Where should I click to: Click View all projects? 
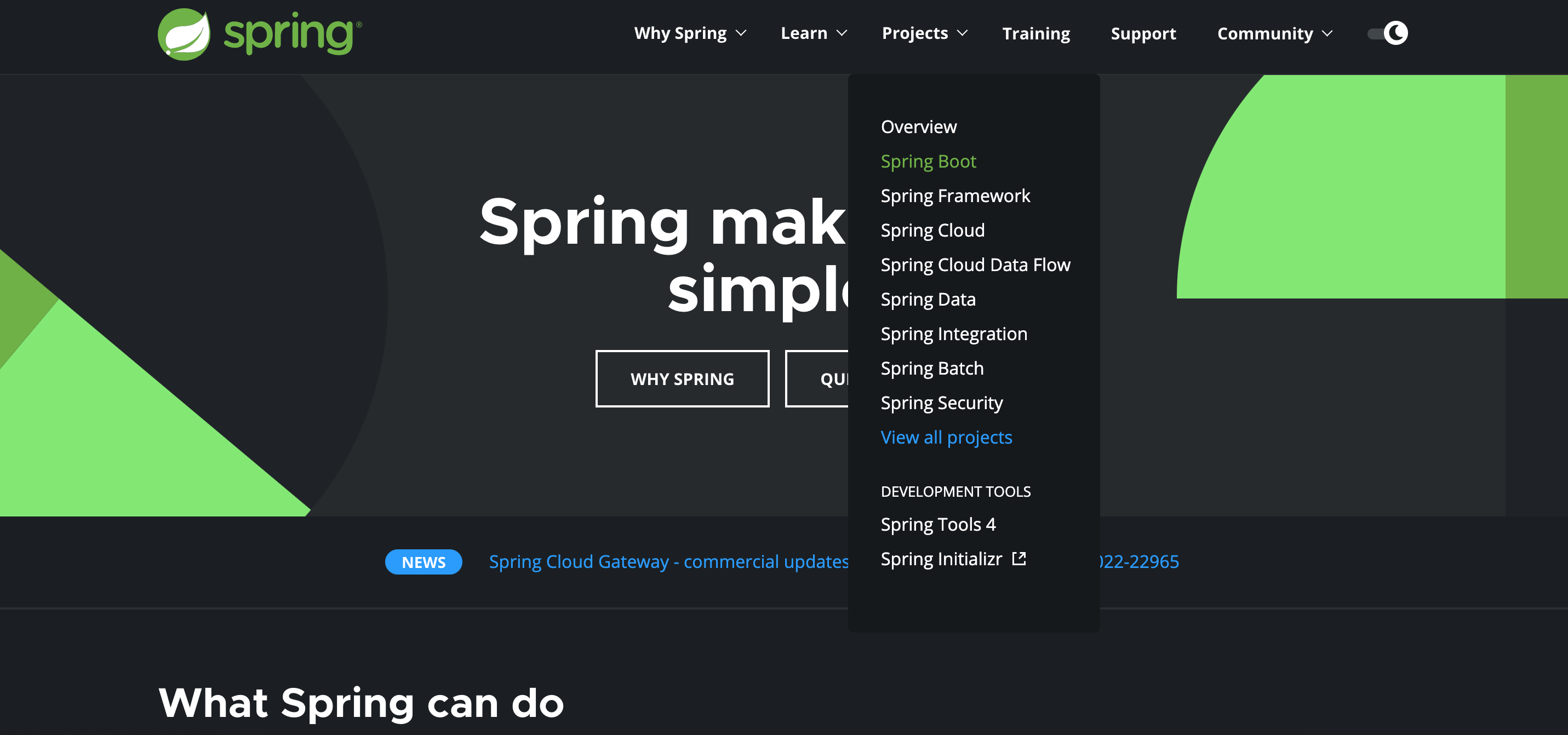click(947, 437)
